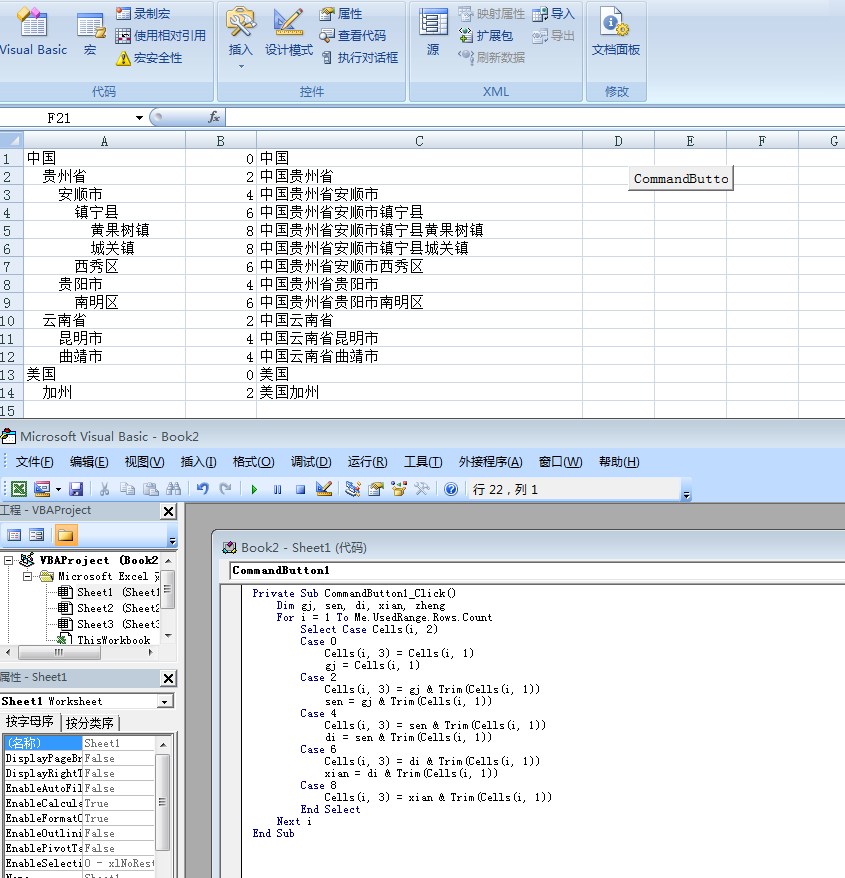Click the Select All corner of the worksheet
The image size is (845, 878).
pos(12,141)
